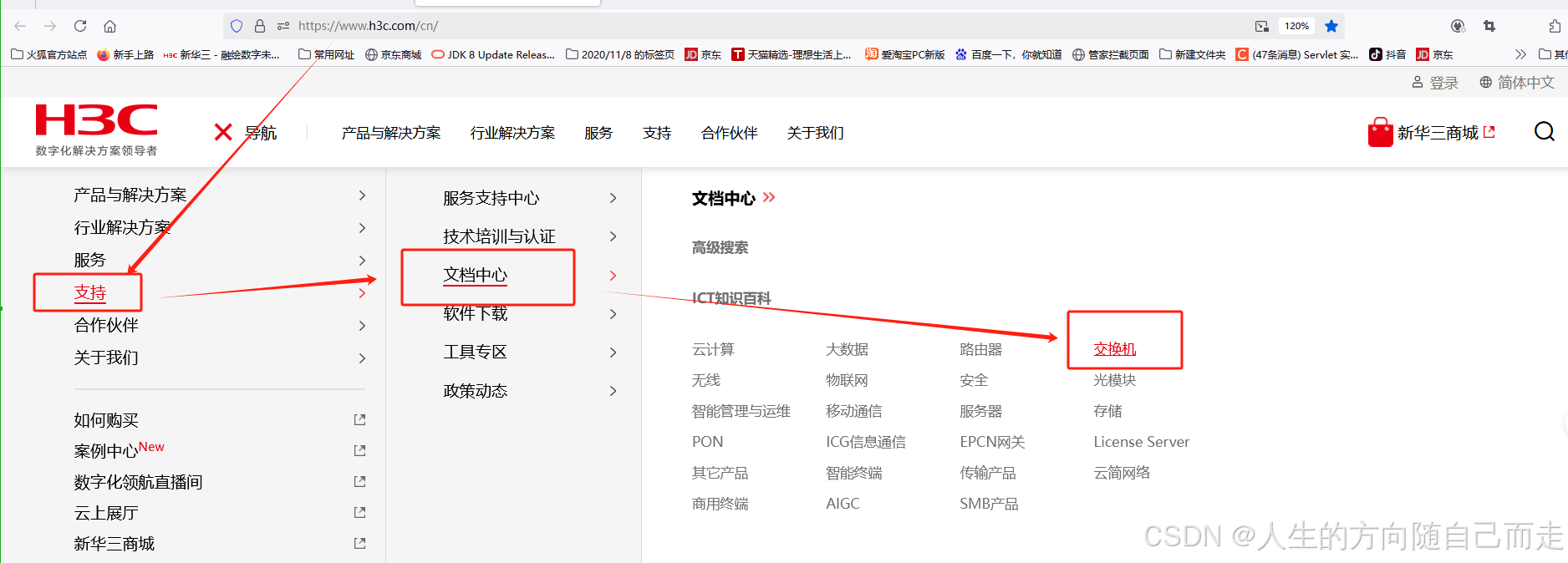Click the crop screenshot toolbar icon
The image size is (1568, 563).
(x=1489, y=26)
